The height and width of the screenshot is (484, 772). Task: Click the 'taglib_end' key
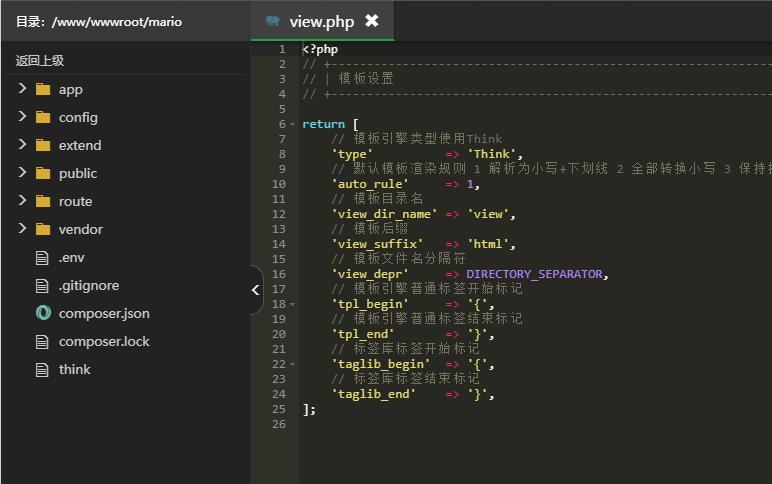tap(374, 394)
